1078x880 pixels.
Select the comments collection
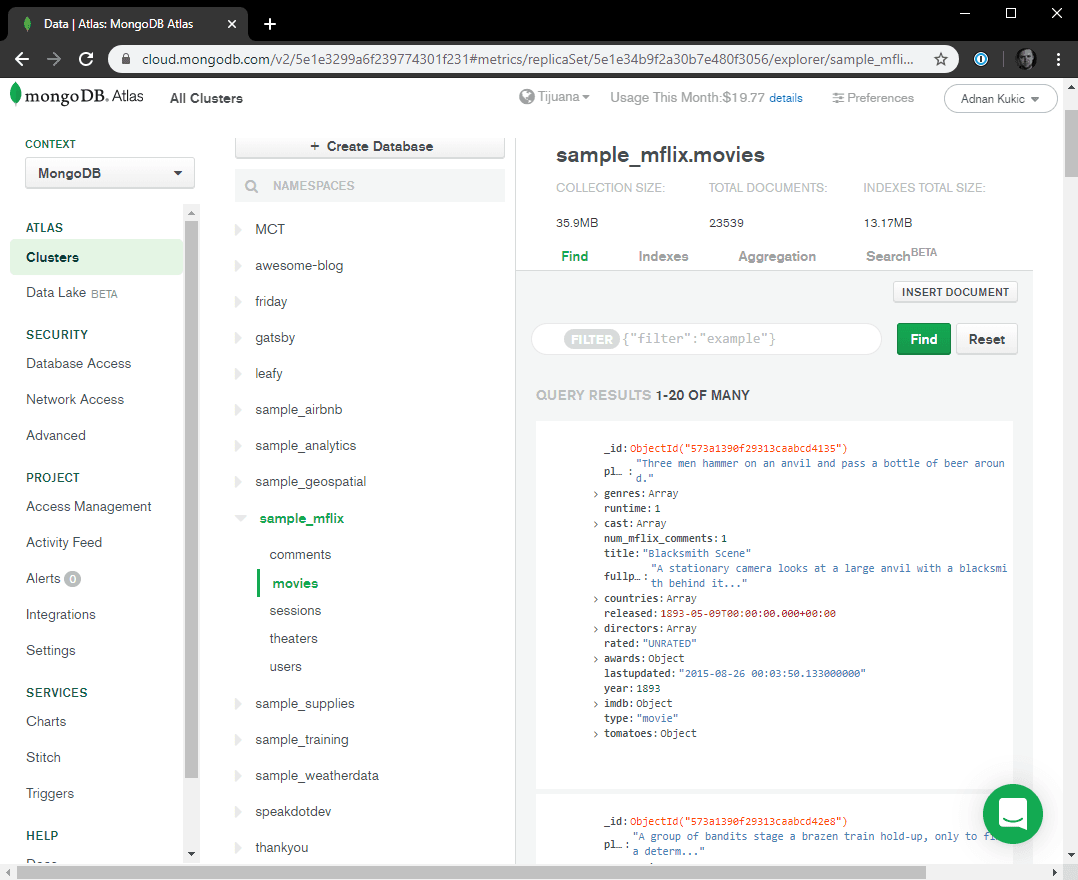tap(300, 555)
